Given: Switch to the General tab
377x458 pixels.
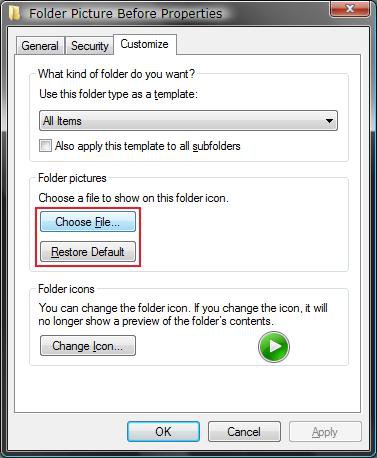Looking at the screenshot, I should tap(40, 46).
